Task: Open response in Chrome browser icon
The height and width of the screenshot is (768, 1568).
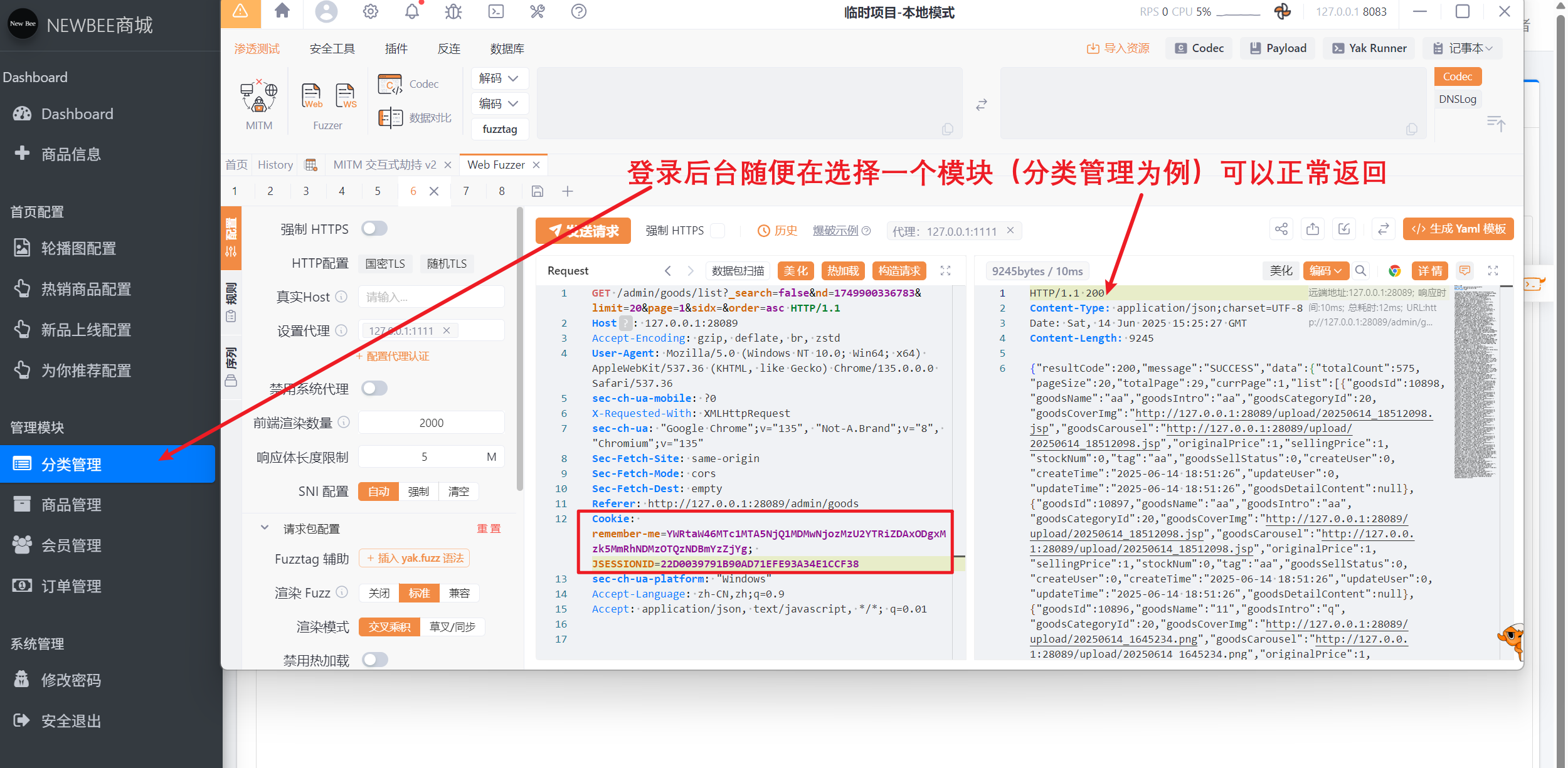Action: 1394,271
